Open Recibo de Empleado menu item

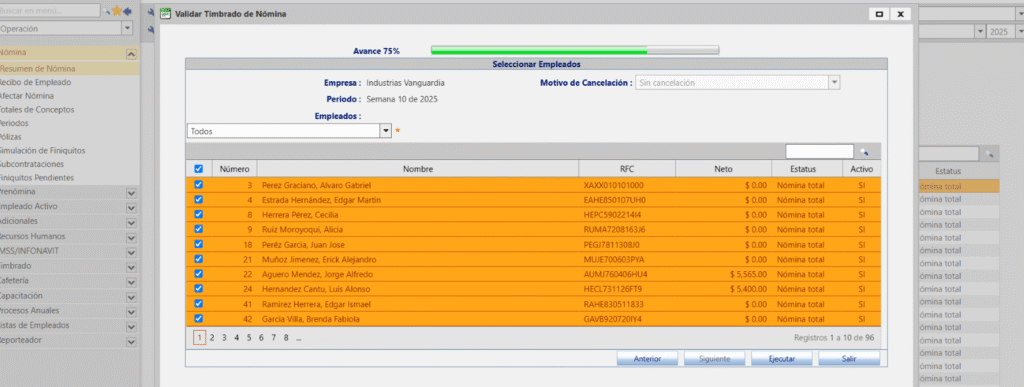(x=35, y=82)
